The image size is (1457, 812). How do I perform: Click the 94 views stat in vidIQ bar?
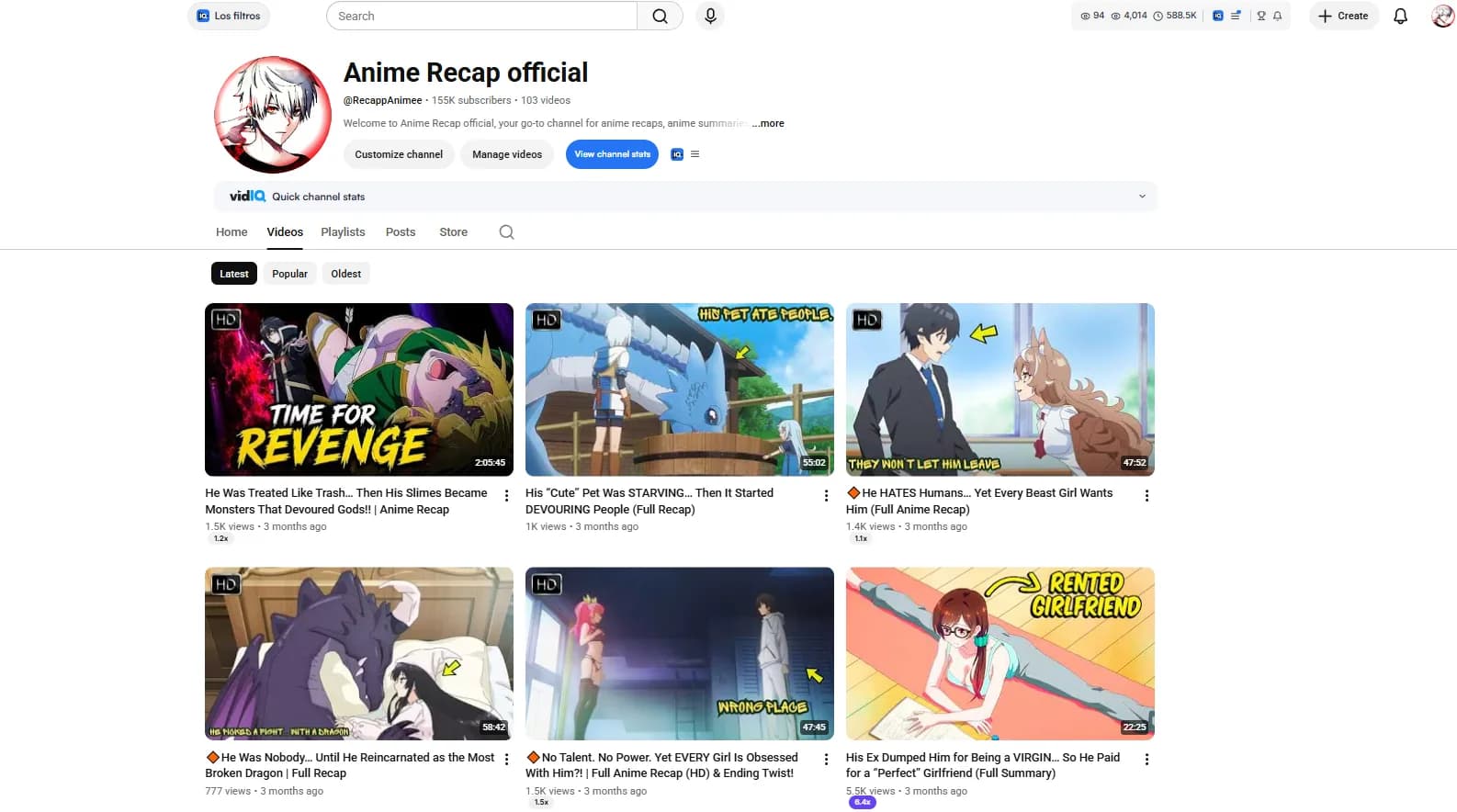pyautogui.click(x=1092, y=16)
